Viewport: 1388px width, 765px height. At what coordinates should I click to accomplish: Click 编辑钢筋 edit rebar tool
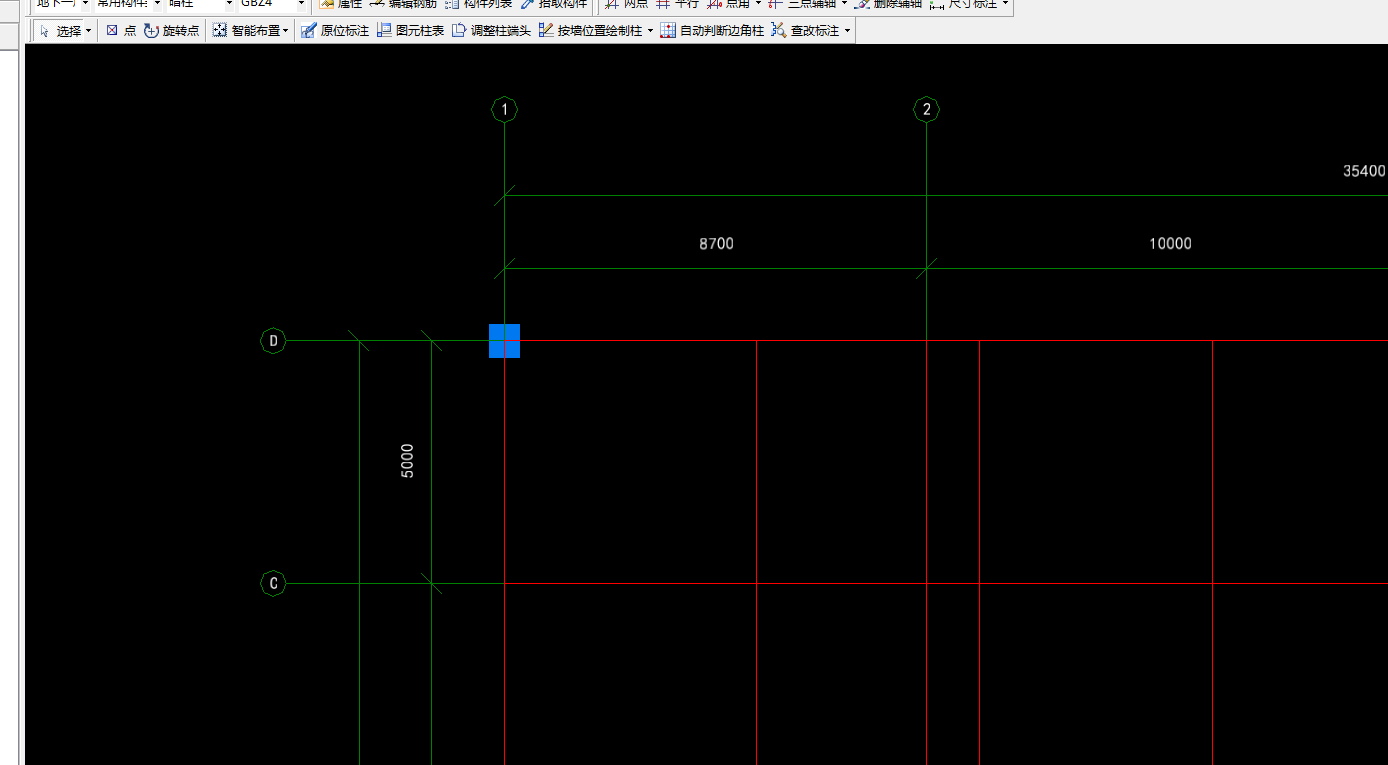pyautogui.click(x=403, y=4)
